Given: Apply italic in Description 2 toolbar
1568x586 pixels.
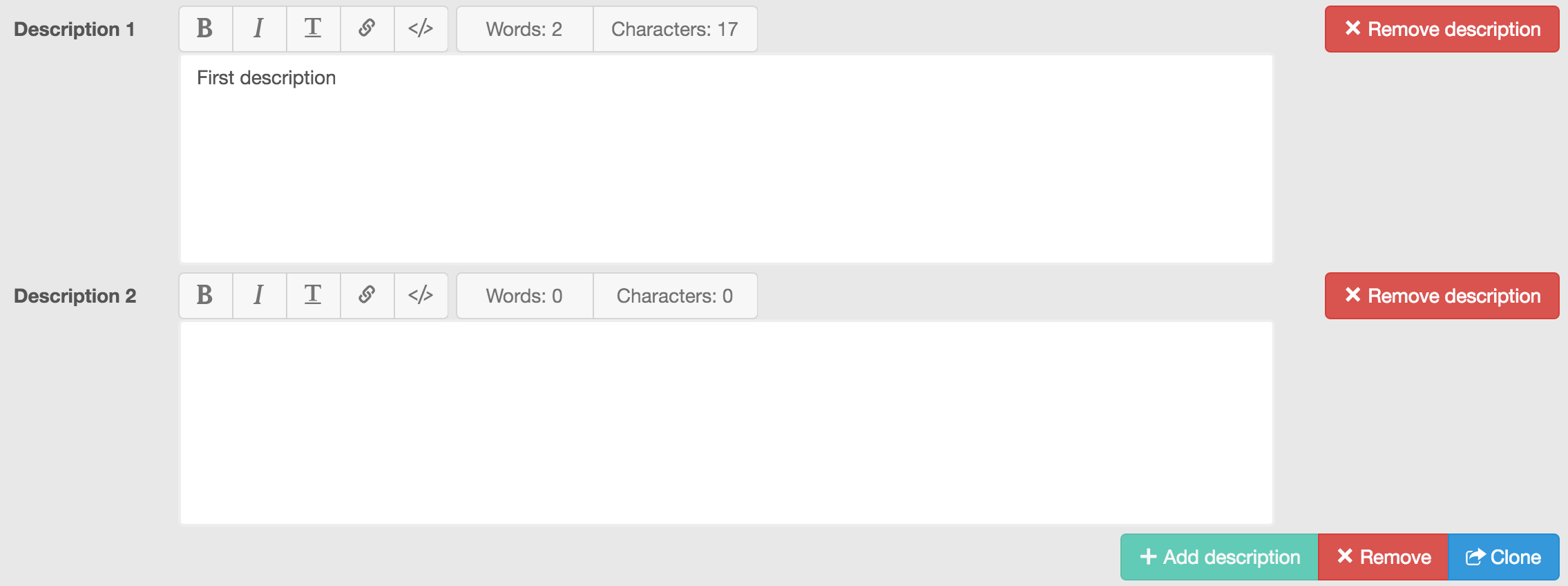Looking at the screenshot, I should 259,296.
